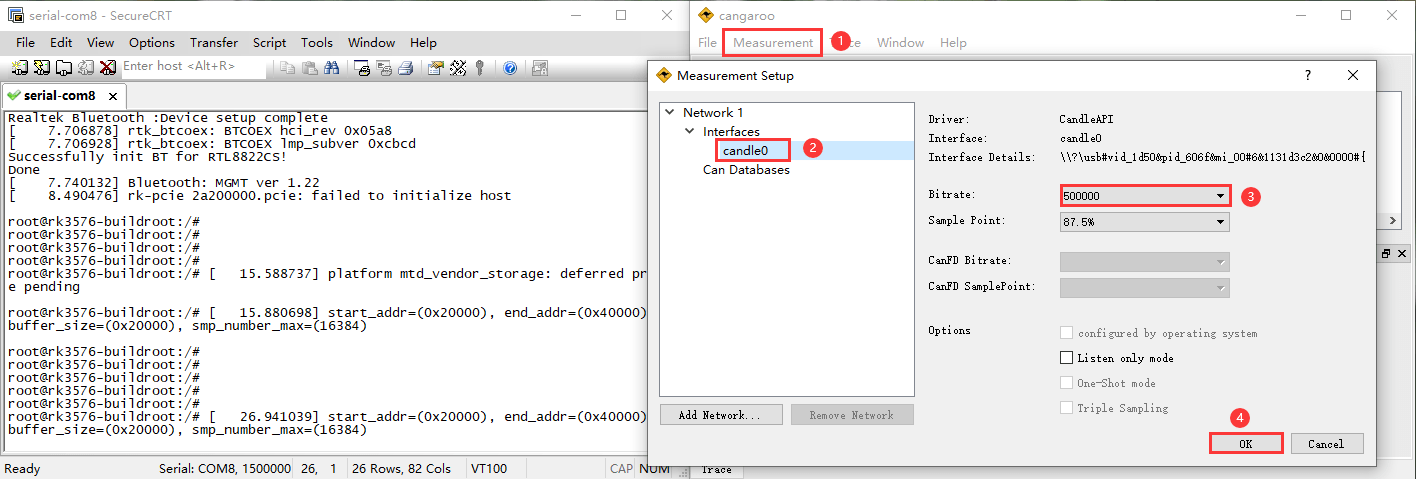Image resolution: width=1416 pixels, height=479 pixels.
Task: Open File menu in cangaroo
Action: 707,43
